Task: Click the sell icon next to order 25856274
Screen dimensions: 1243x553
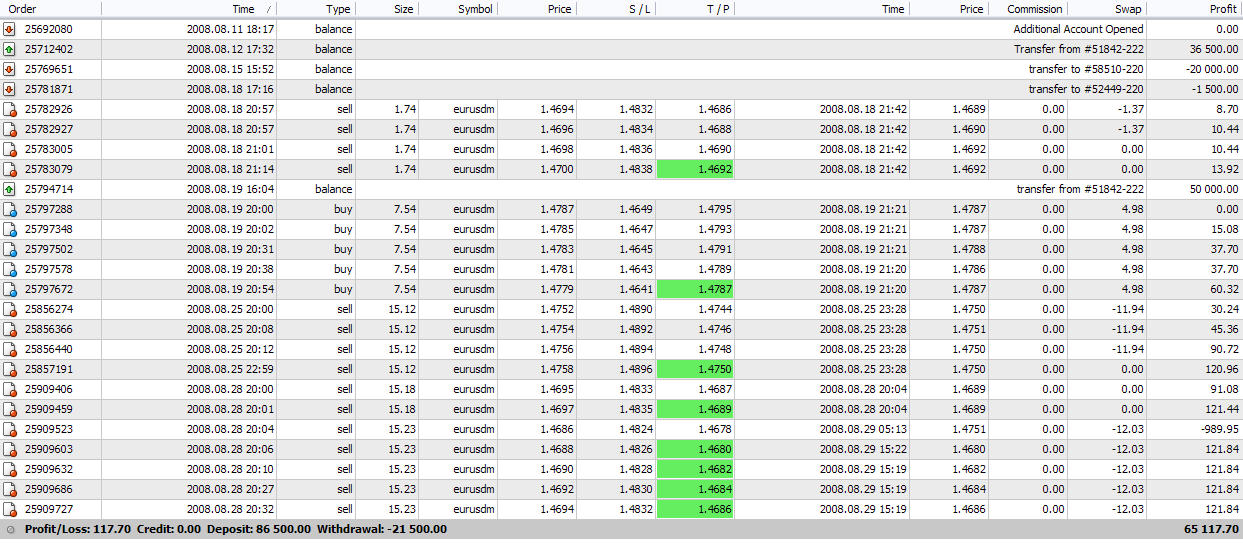Action: [x=9, y=309]
